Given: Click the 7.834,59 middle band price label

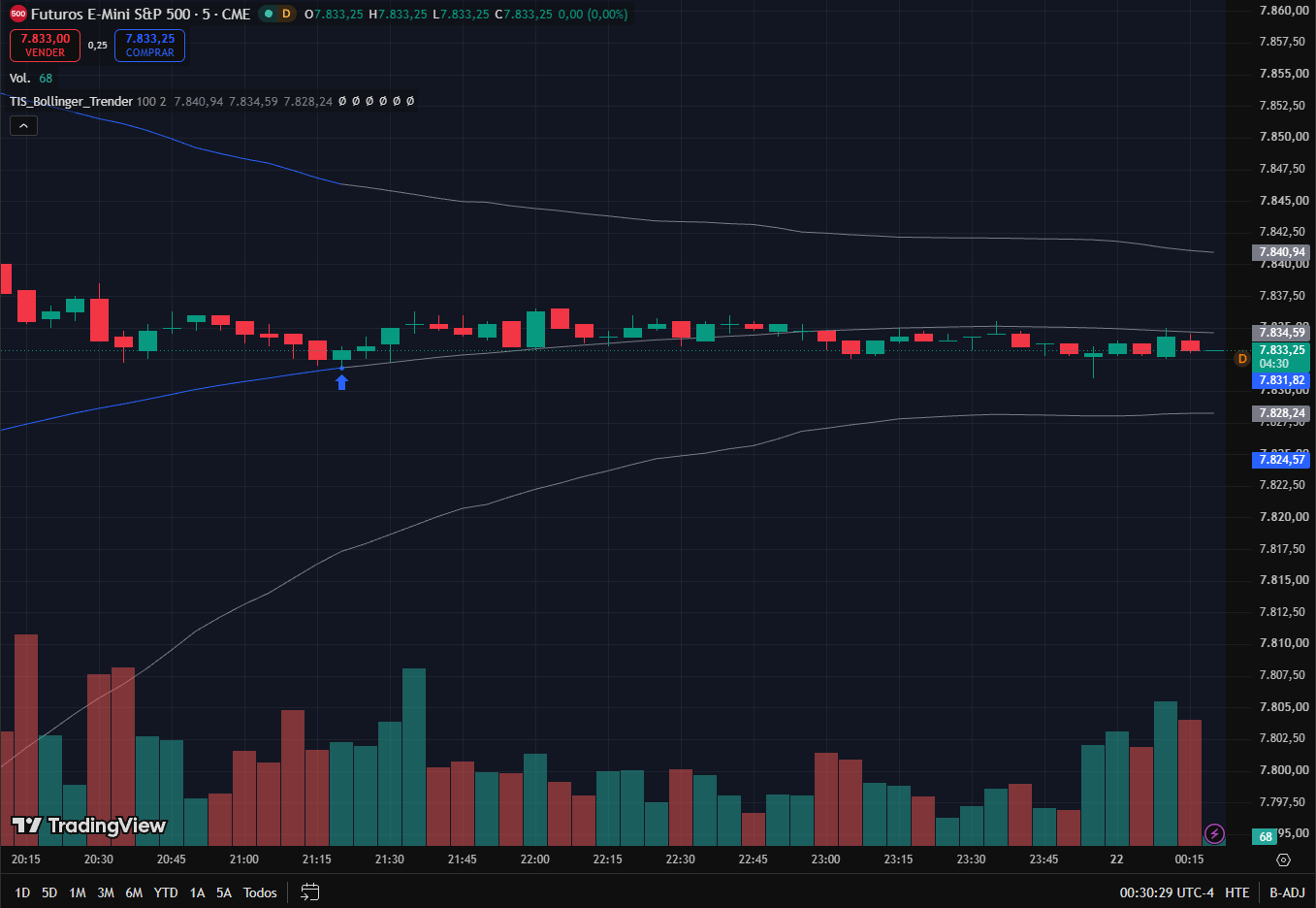Looking at the screenshot, I should (x=1282, y=333).
